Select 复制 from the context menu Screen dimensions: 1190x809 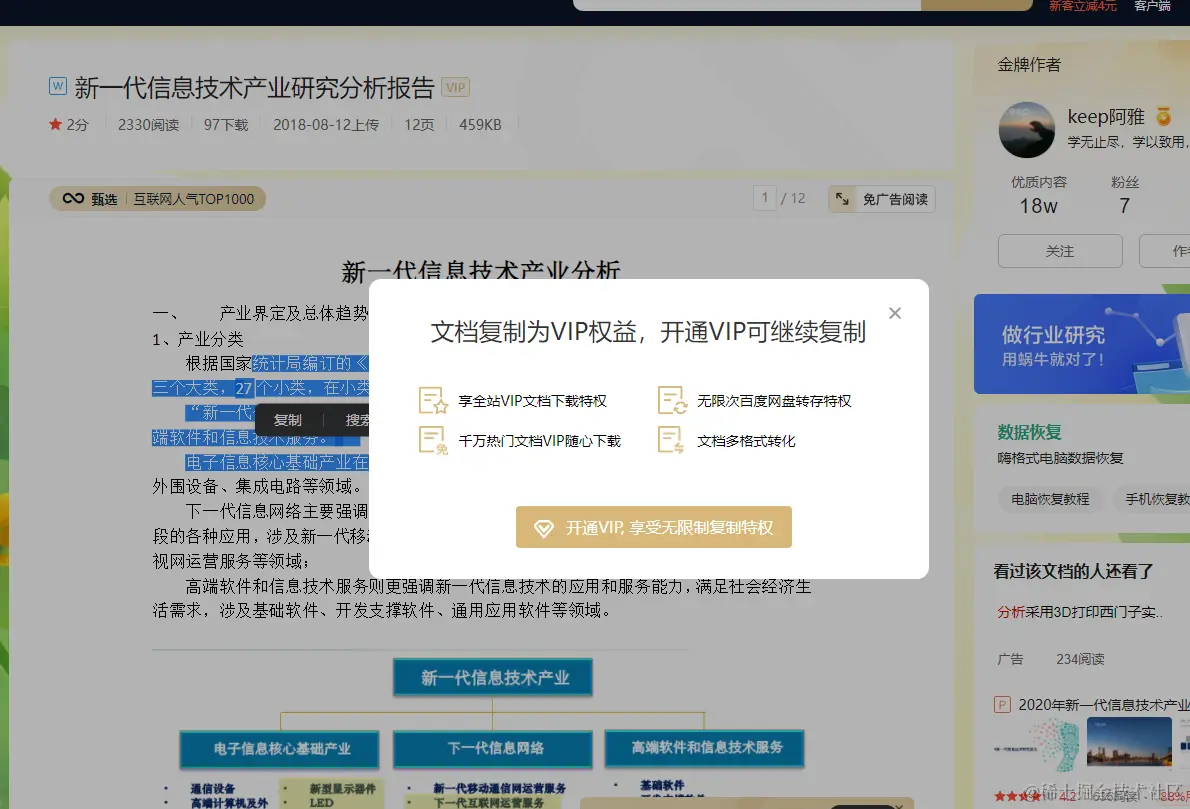(287, 419)
